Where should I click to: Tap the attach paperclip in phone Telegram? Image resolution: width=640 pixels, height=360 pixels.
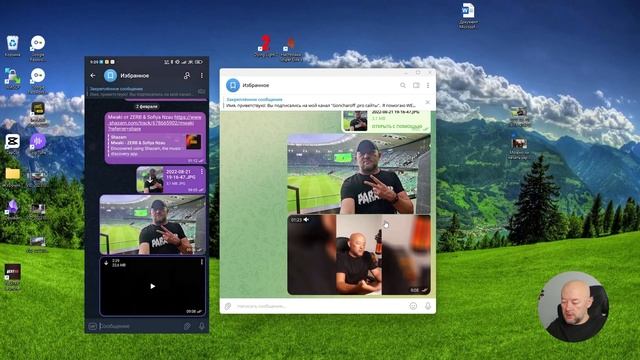[x=187, y=326]
